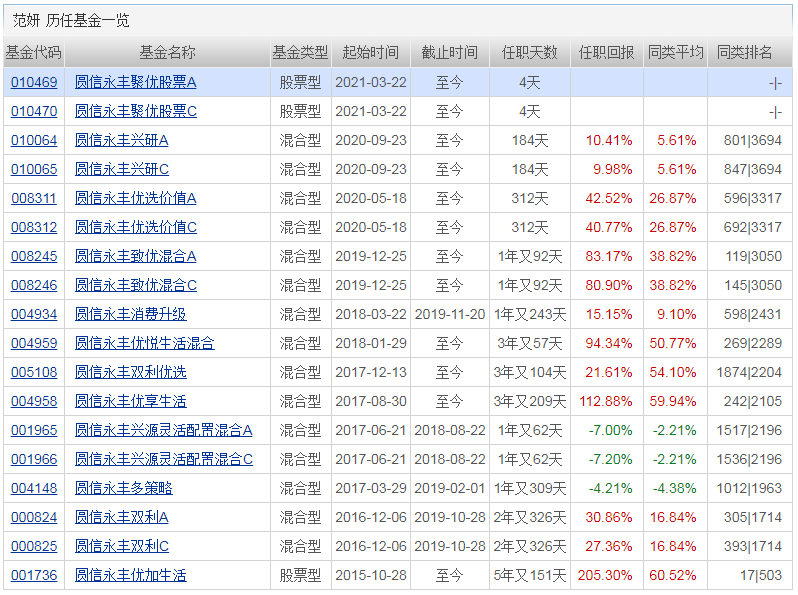This screenshot has height=595, width=798.
Task: Open fund 圆信永丰优享生活
Action: tap(131, 402)
